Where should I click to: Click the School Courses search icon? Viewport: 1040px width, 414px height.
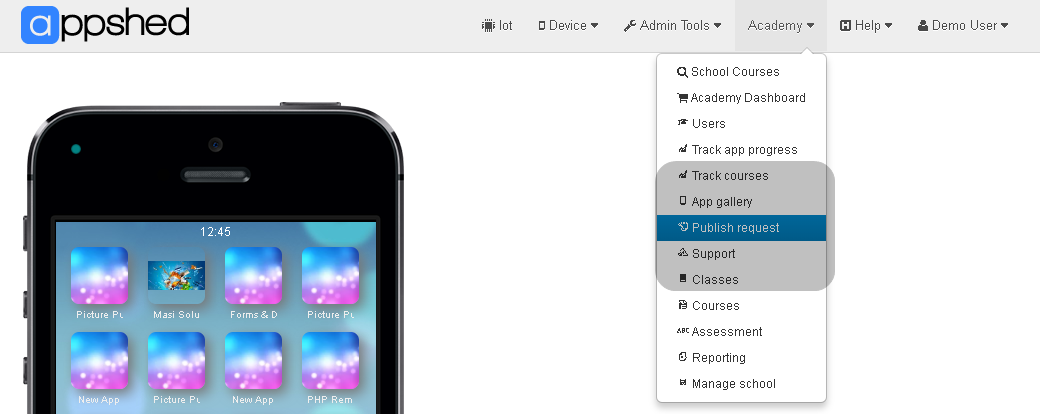click(682, 72)
